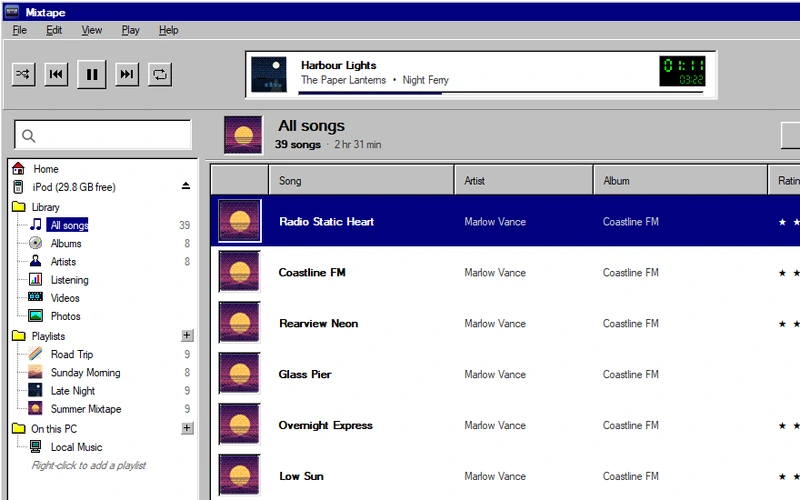Click the music note All songs icon
The width and height of the screenshot is (800, 500).
[x=36, y=224]
